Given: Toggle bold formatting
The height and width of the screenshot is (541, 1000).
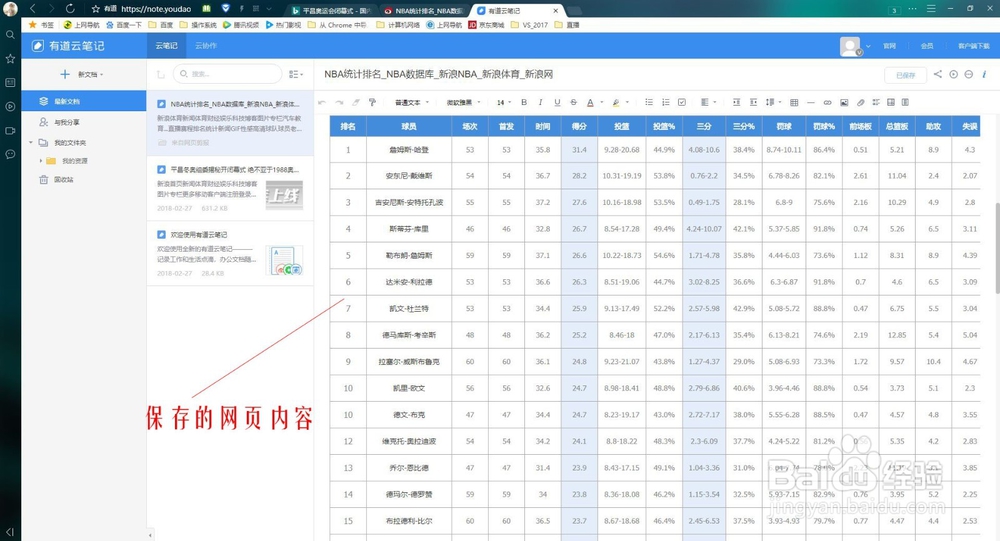Looking at the screenshot, I should (x=524, y=102).
